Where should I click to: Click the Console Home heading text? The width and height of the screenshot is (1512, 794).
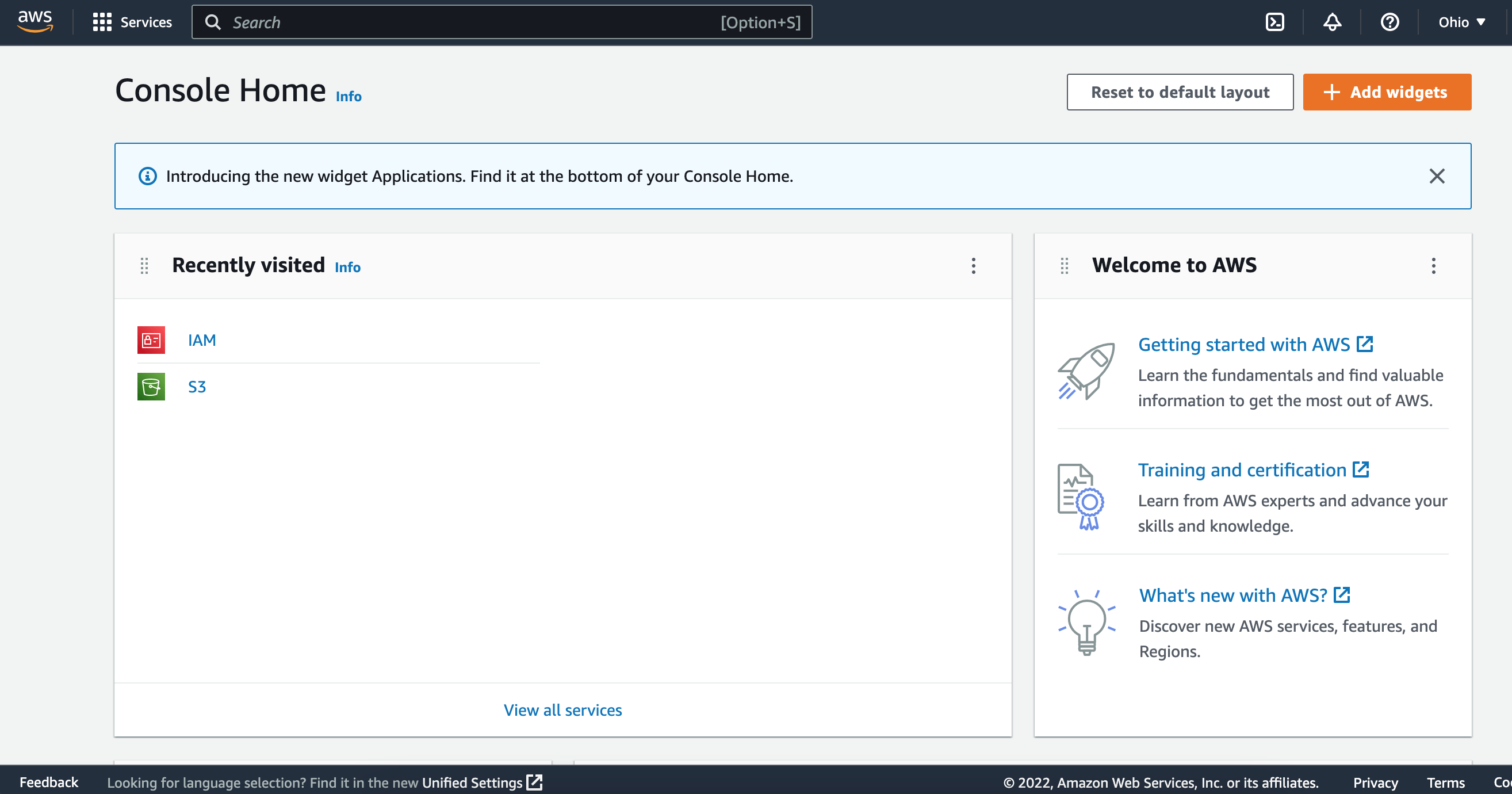tap(220, 90)
